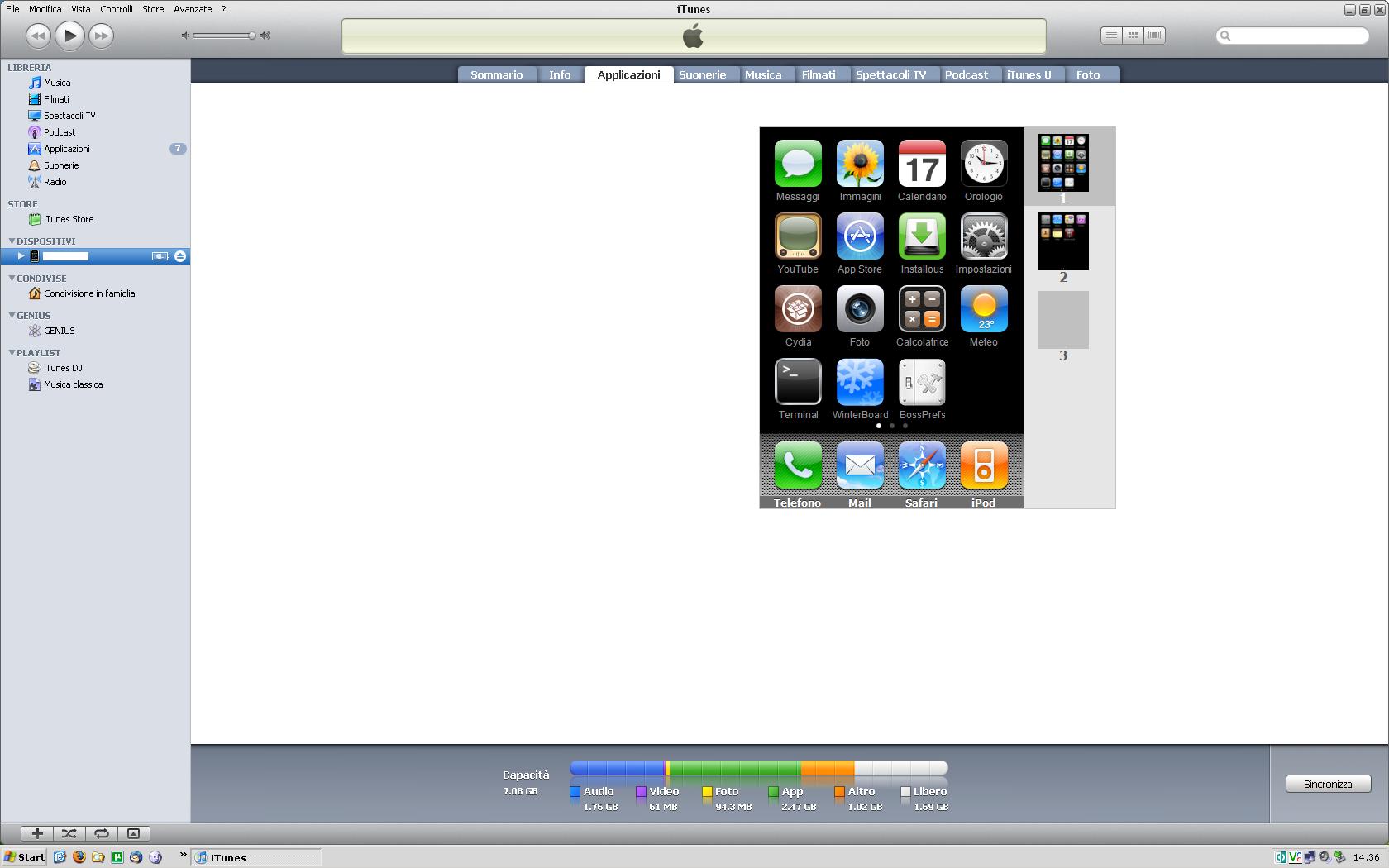Viewport: 1389px width, 868px height.
Task: Click the YouTube app icon
Action: [798, 236]
